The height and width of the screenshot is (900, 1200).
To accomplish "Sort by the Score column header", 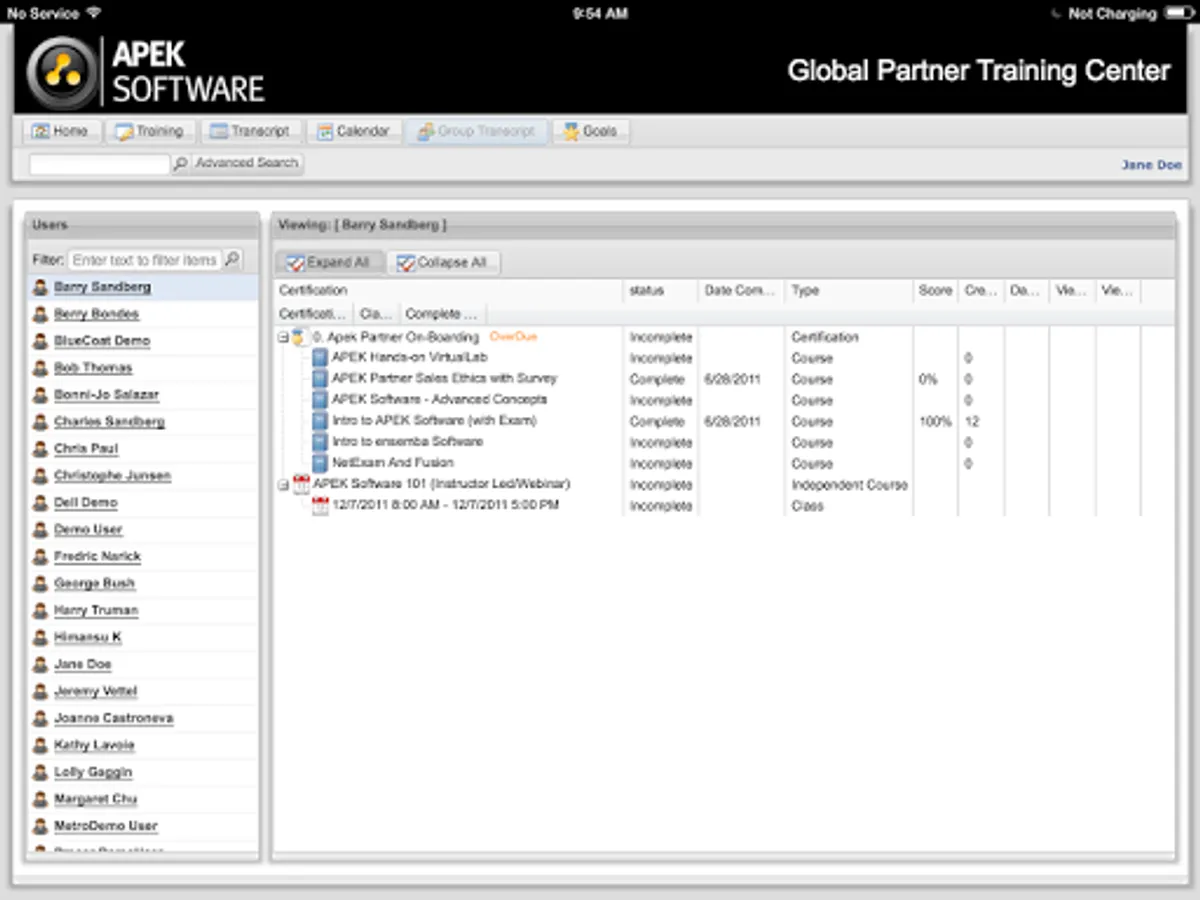I will pyautogui.click(x=935, y=291).
